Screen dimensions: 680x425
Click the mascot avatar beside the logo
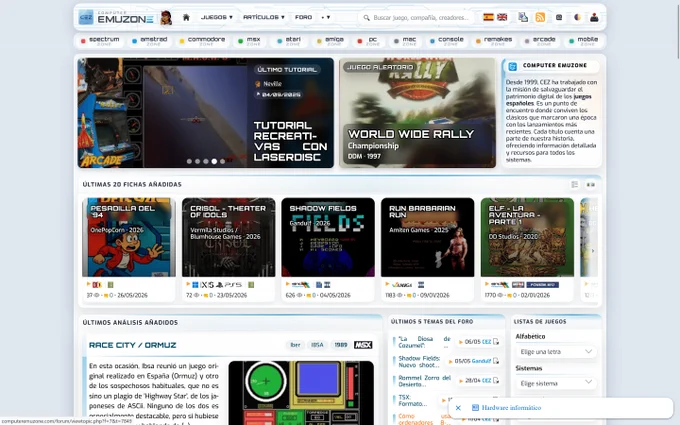point(166,17)
